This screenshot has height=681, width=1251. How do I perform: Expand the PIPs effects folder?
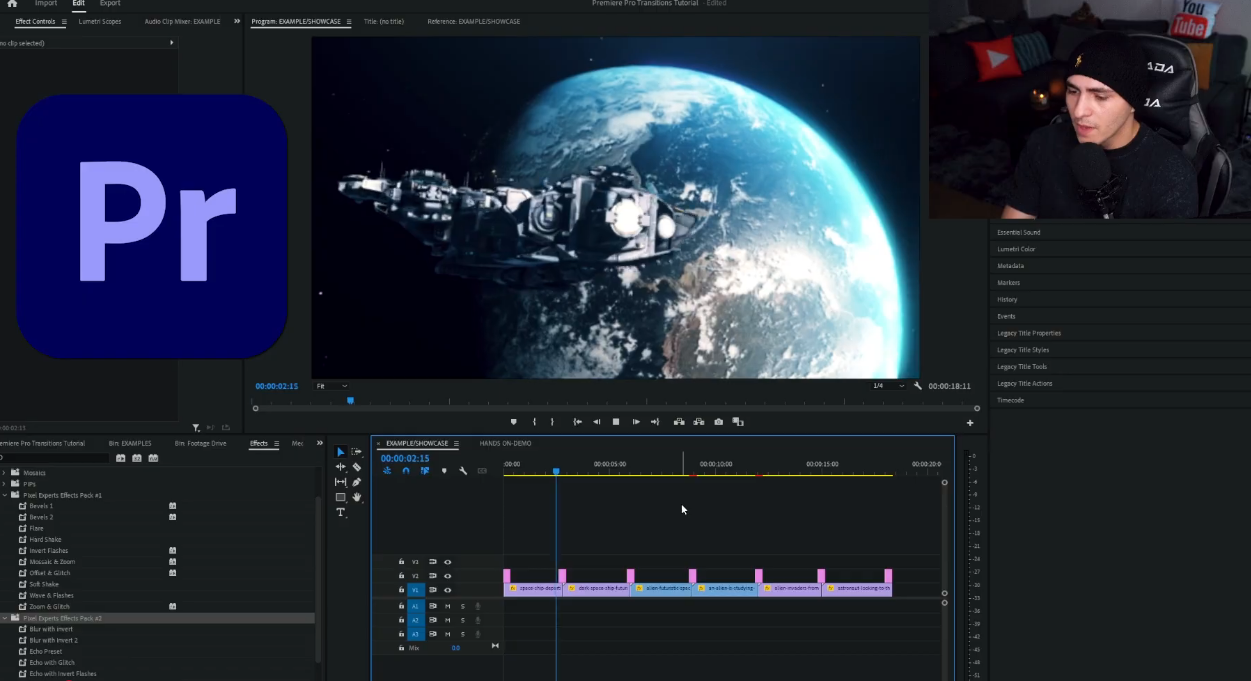coord(3,484)
